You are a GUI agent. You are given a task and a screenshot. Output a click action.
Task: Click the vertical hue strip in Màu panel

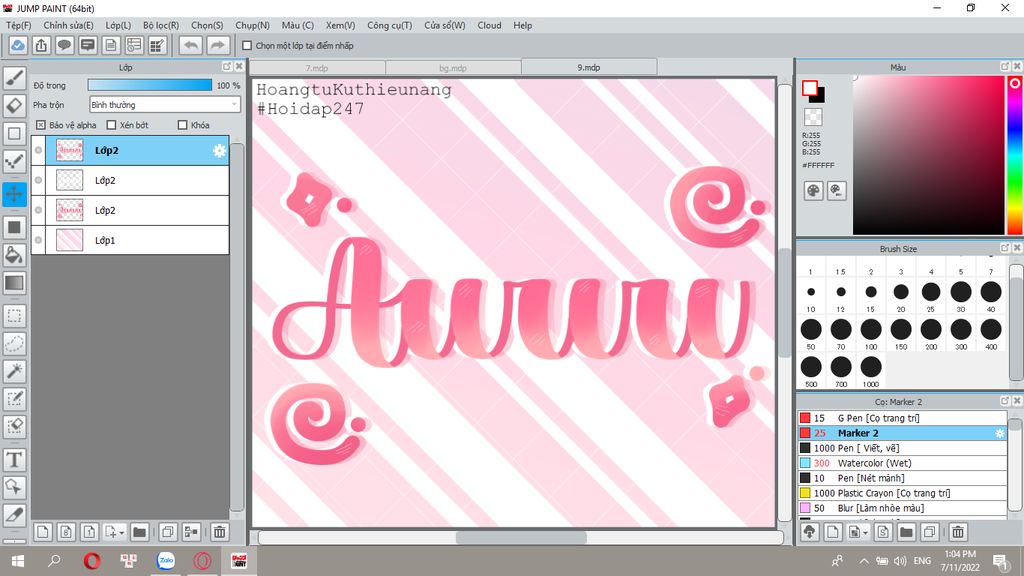[1015, 155]
